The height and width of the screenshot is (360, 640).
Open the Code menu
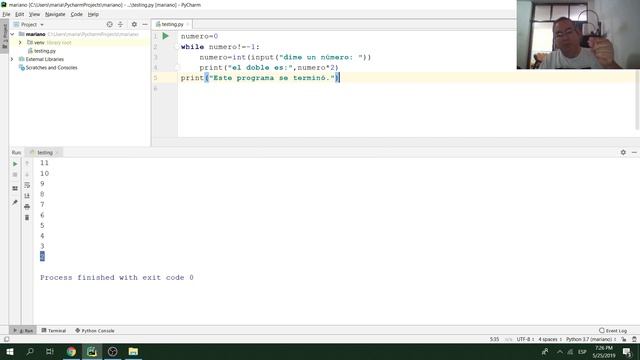click(x=76, y=14)
